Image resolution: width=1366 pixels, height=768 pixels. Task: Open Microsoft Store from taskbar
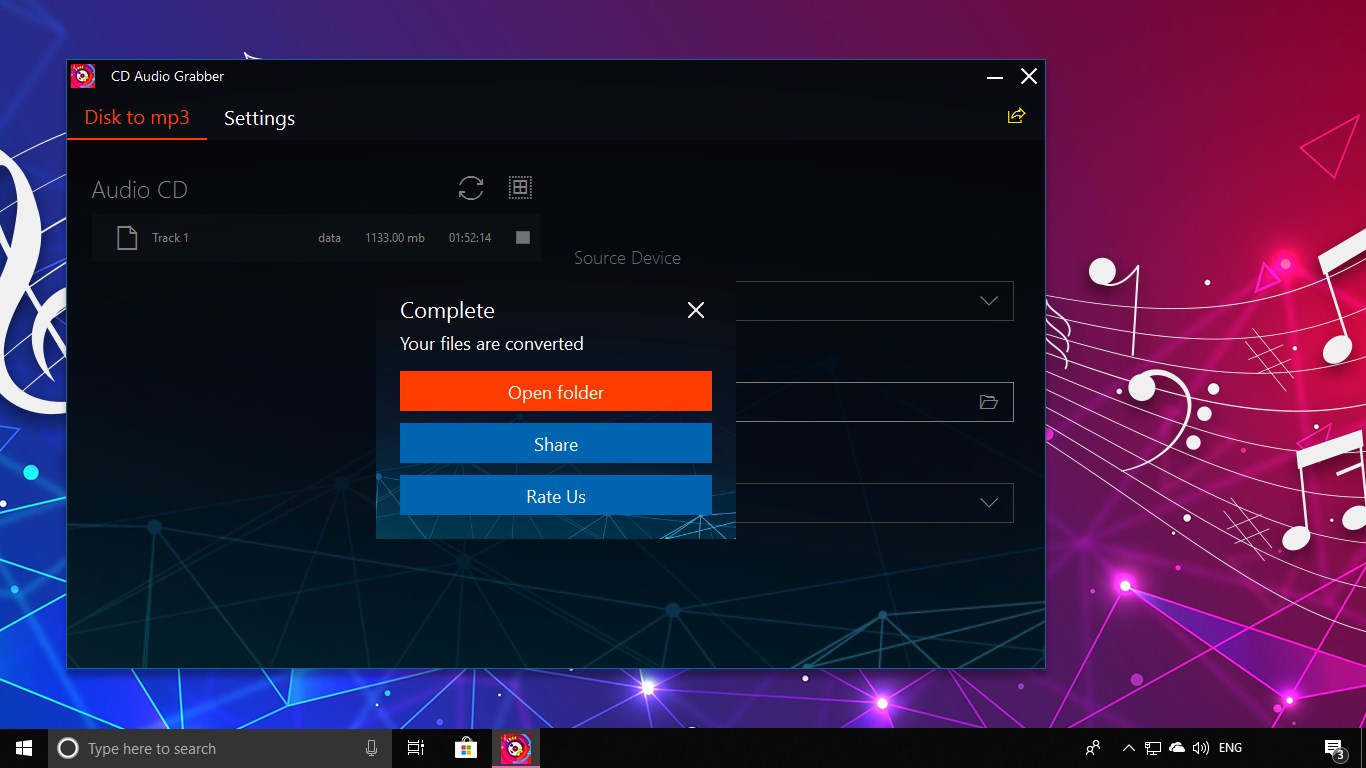(x=466, y=748)
